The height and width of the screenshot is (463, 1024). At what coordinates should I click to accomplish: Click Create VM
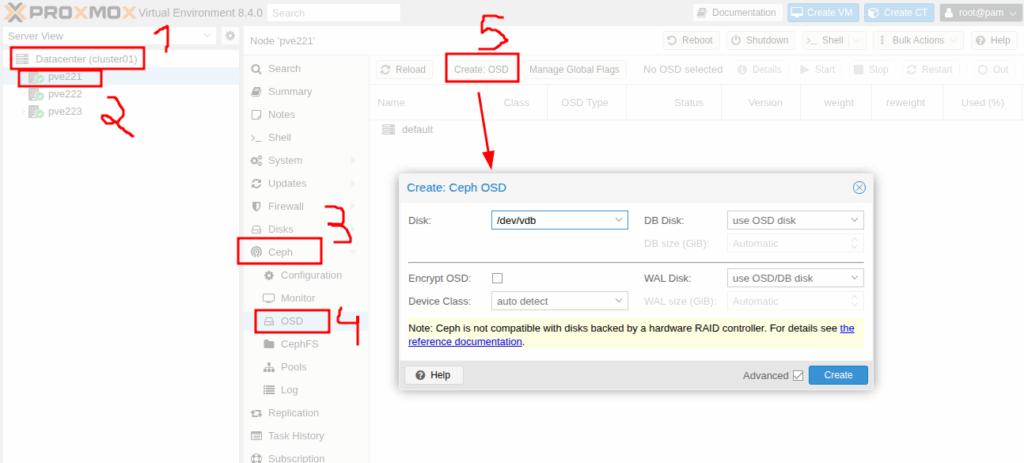tap(822, 12)
